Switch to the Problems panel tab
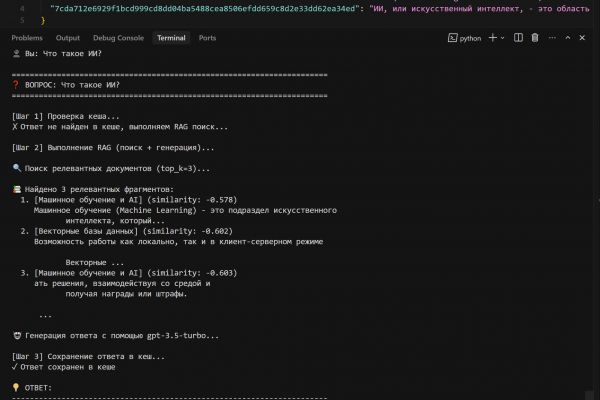Screen dimensions: 600x400 click(x=27, y=38)
